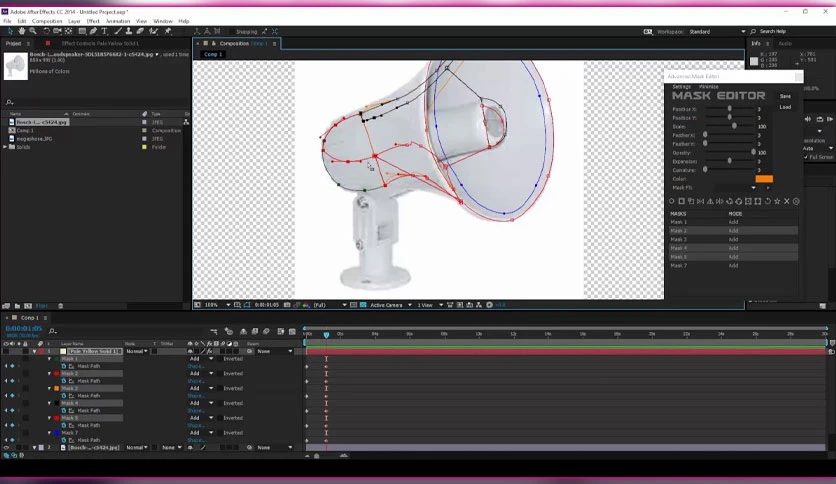Toggle Inverted checkbox for Mask 1

220,359
